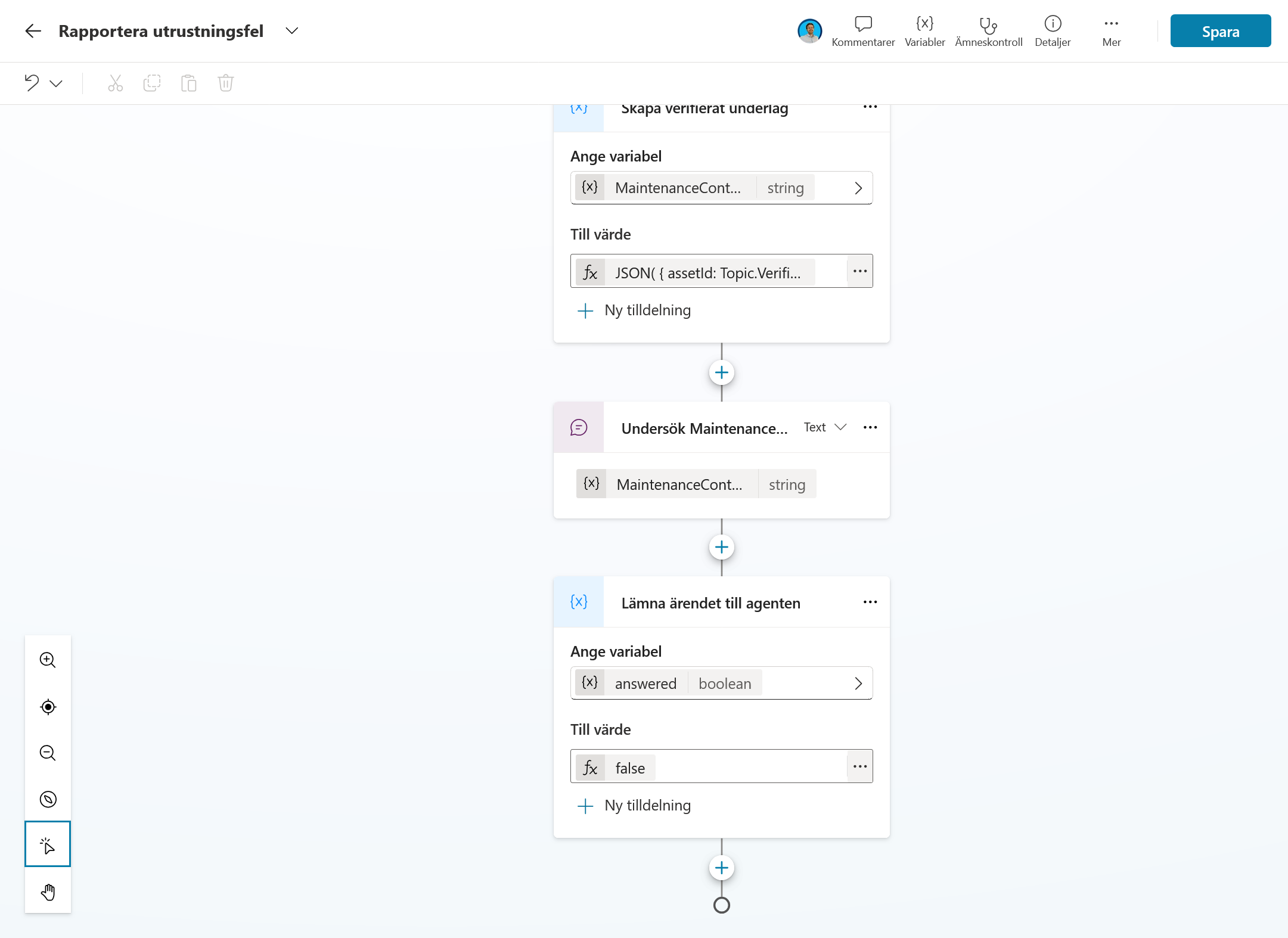Click the delete trash icon
1288x938 pixels.
(226, 83)
